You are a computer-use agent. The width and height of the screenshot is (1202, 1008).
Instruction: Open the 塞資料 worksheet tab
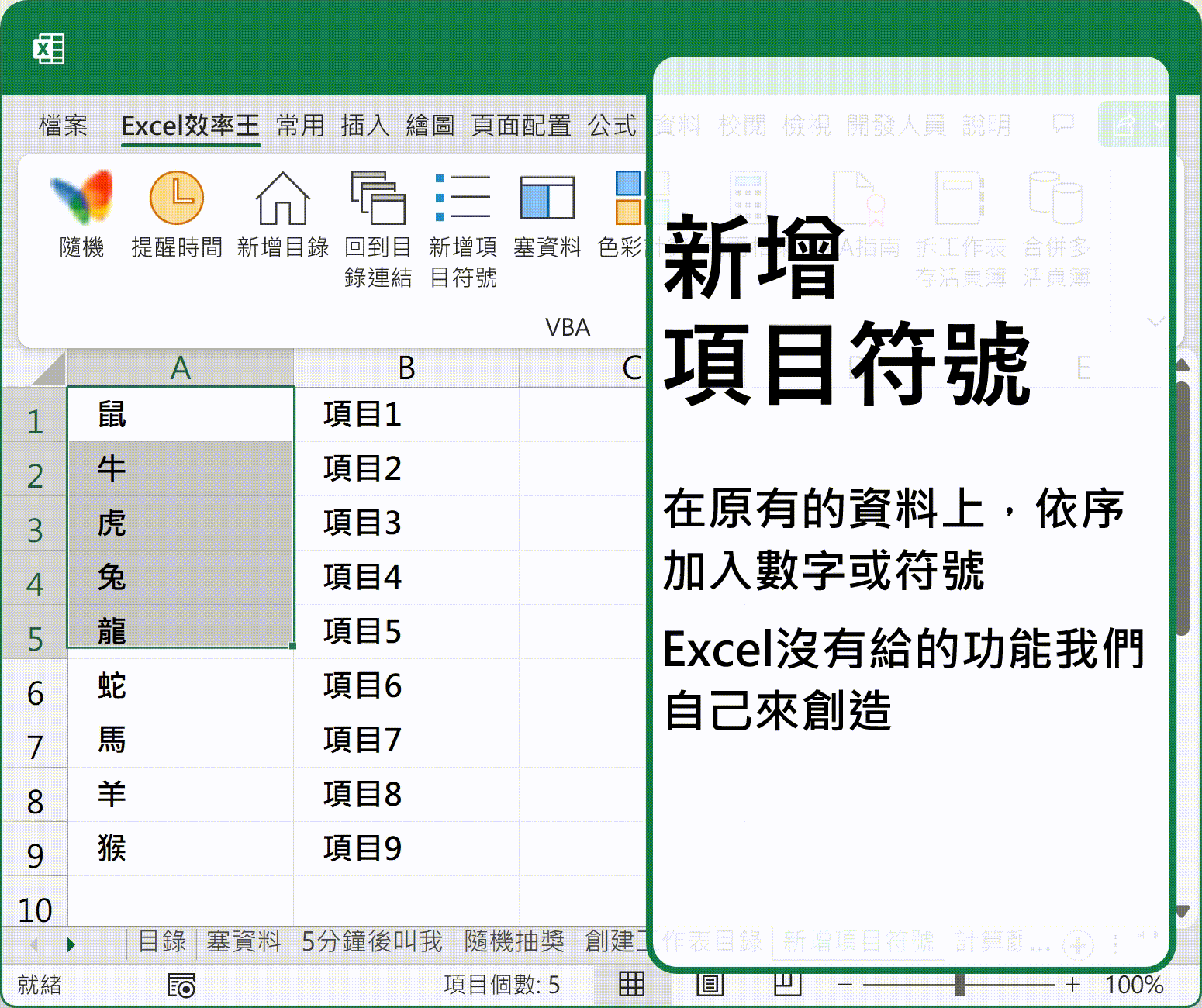point(244,942)
